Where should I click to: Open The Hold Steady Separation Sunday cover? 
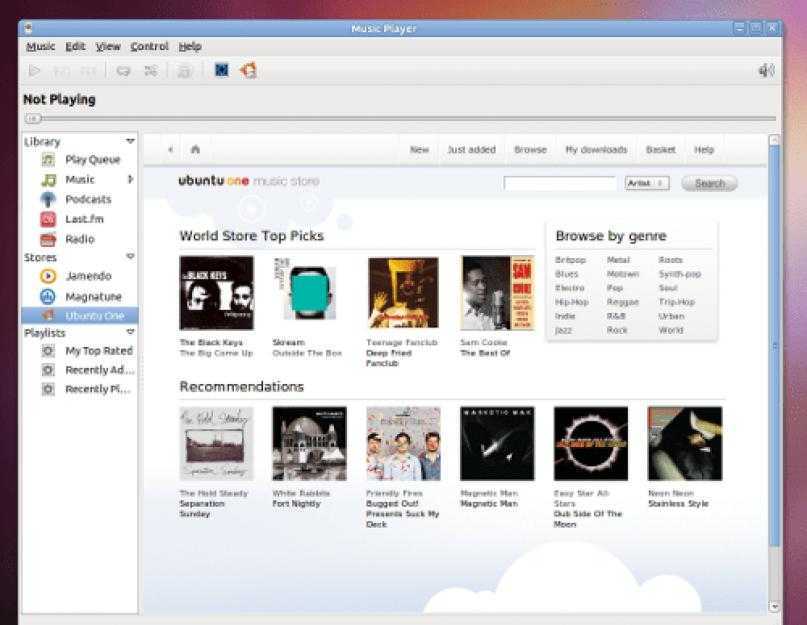tap(217, 443)
